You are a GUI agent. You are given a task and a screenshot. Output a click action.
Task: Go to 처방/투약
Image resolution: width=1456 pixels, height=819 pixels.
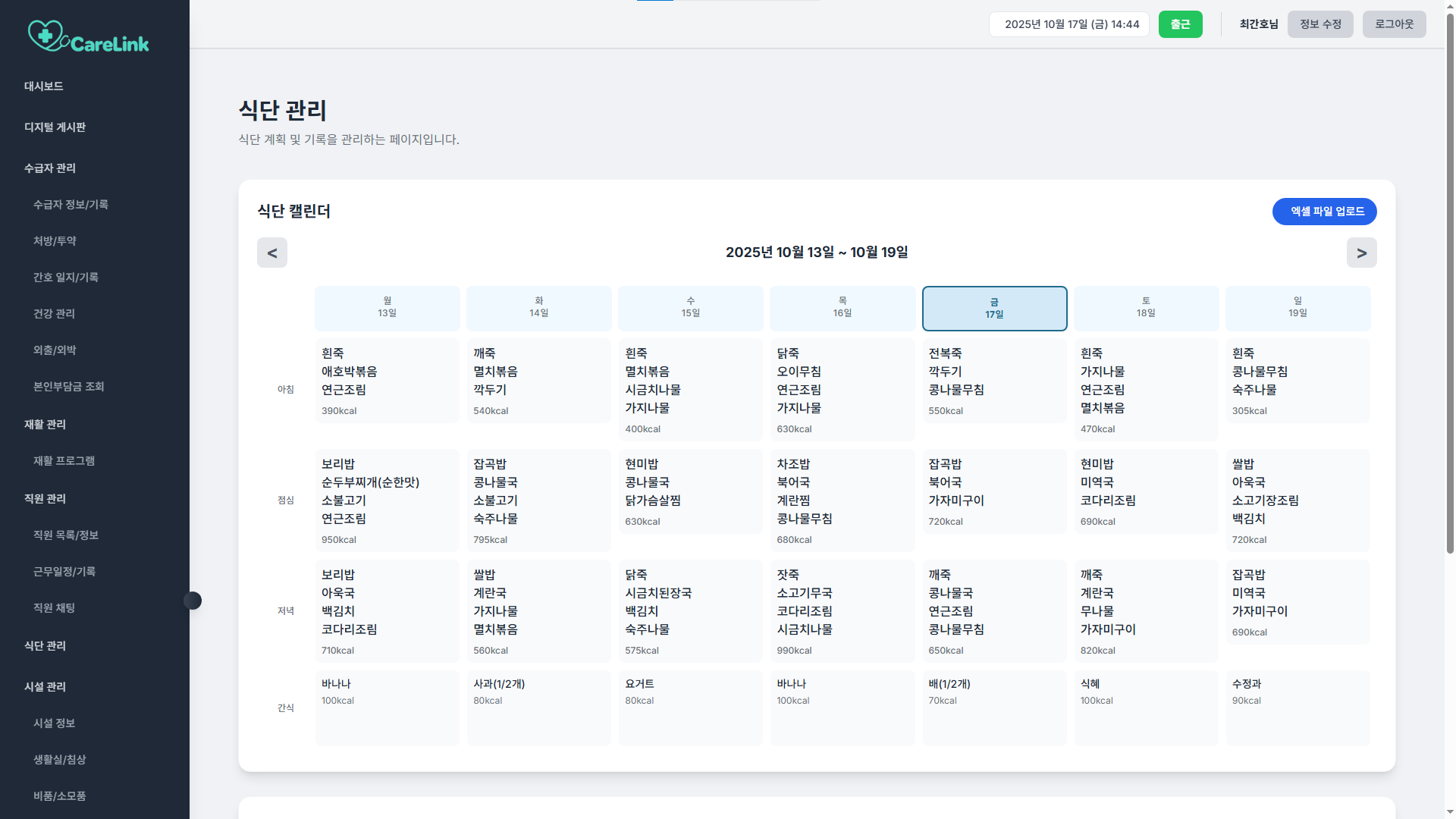[55, 241]
